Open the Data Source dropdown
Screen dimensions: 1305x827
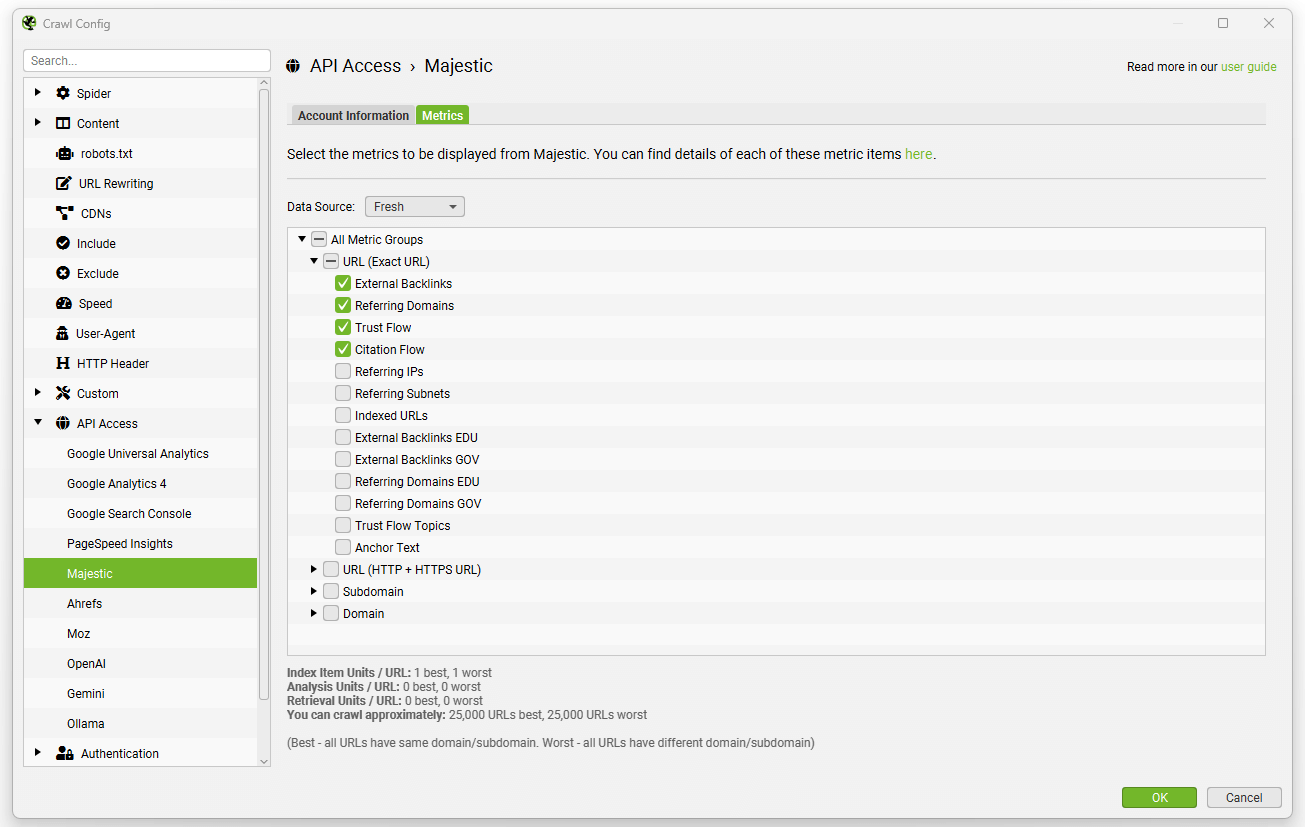(x=414, y=206)
